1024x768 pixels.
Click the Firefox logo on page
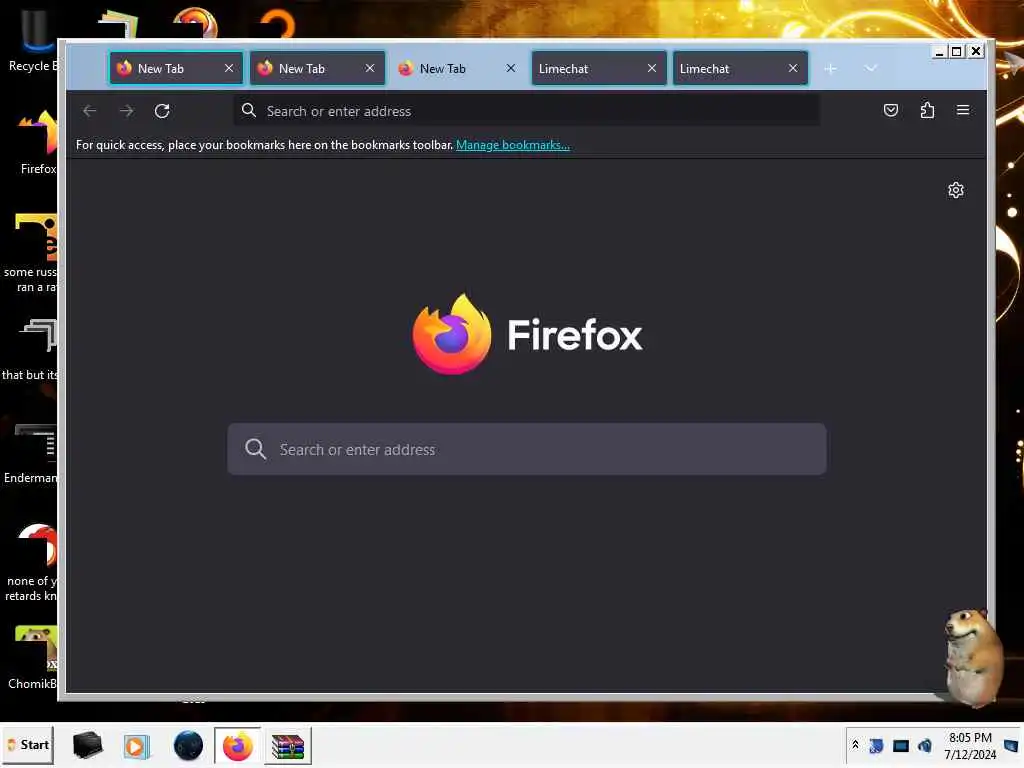pyautogui.click(x=452, y=334)
